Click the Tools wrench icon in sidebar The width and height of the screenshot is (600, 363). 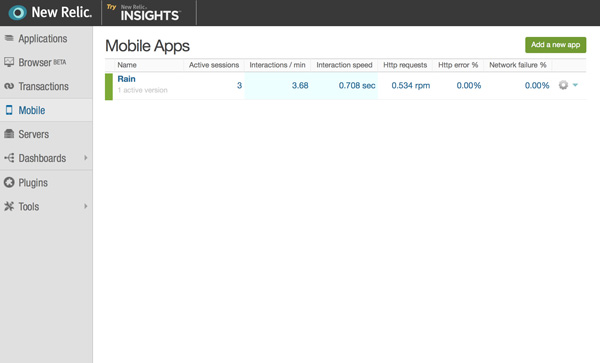click(9, 206)
